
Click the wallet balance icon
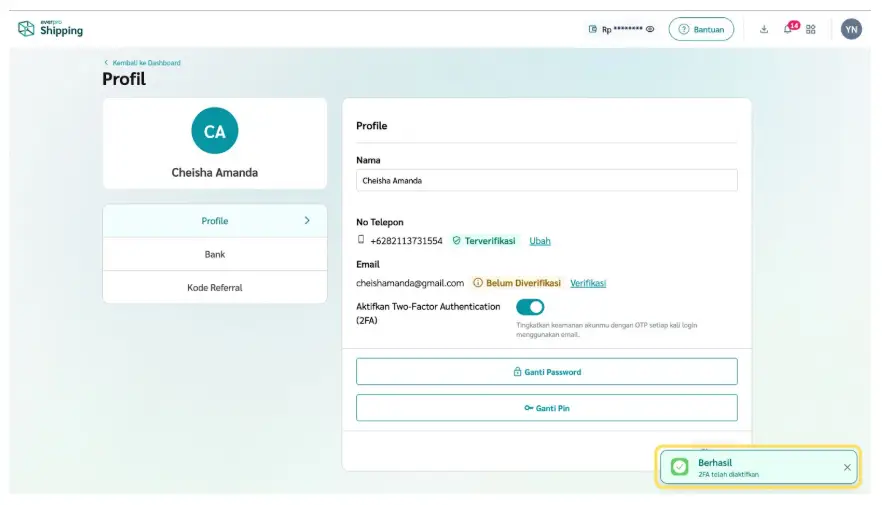tap(593, 30)
